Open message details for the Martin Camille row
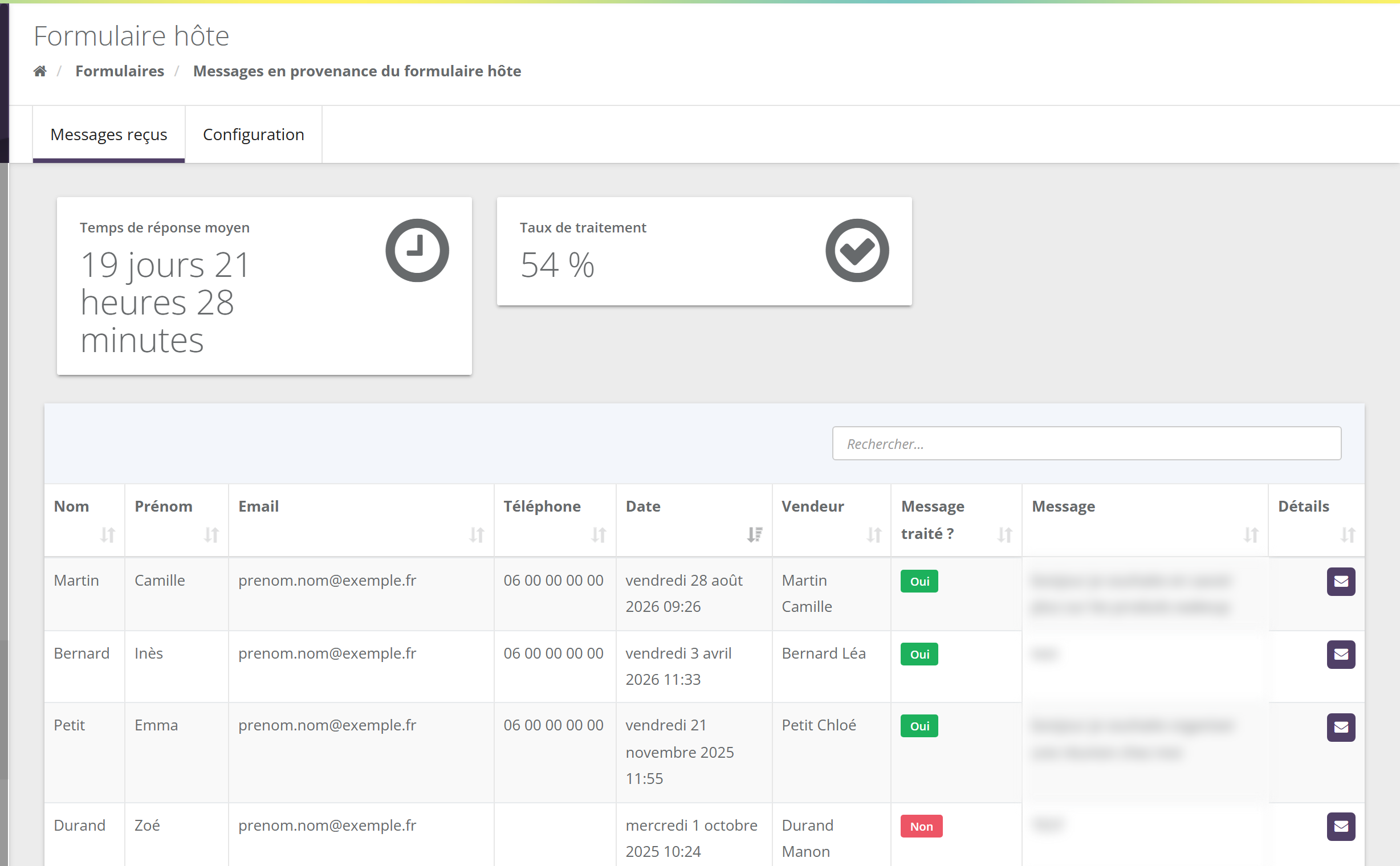Screen dimensions: 1400x866 click(x=1340, y=581)
